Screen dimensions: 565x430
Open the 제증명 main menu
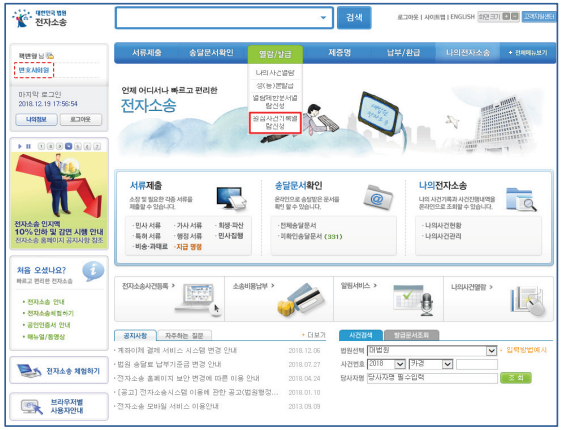pyautogui.click(x=339, y=53)
